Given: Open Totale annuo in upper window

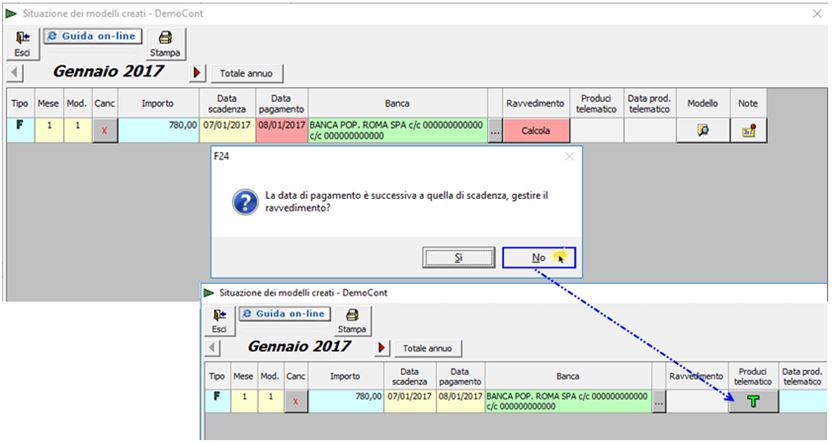Looking at the screenshot, I should [x=246, y=73].
